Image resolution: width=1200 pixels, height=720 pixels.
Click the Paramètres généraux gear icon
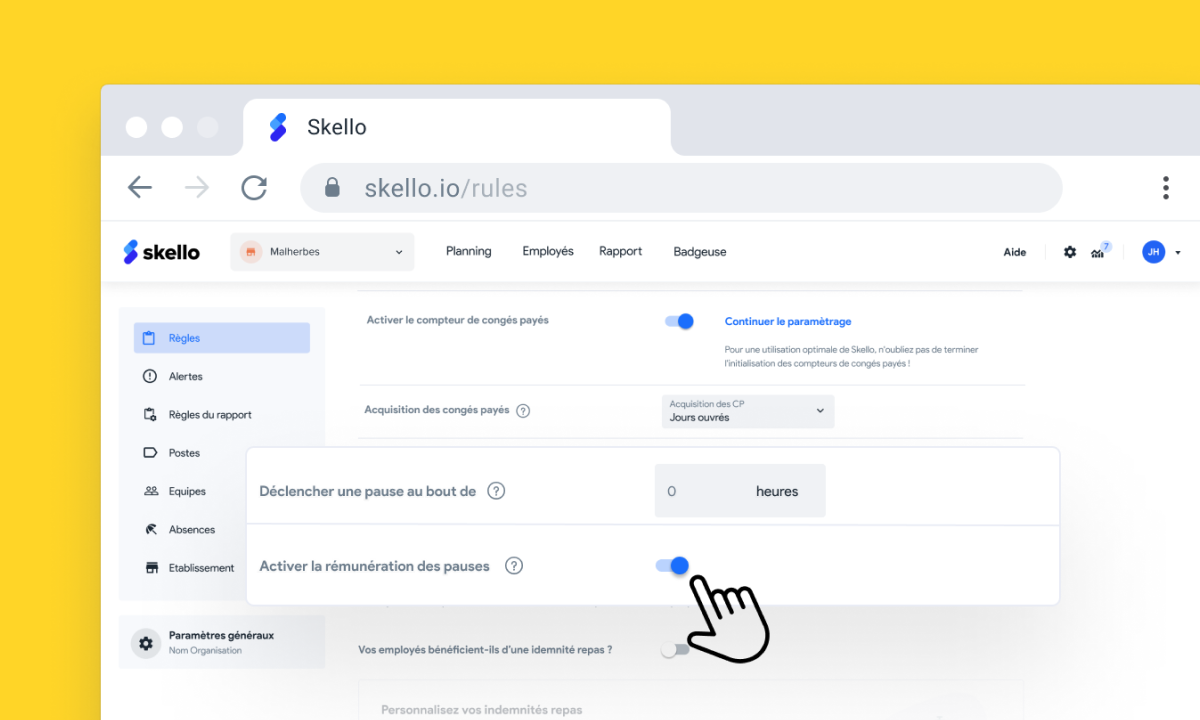pyautogui.click(x=146, y=643)
